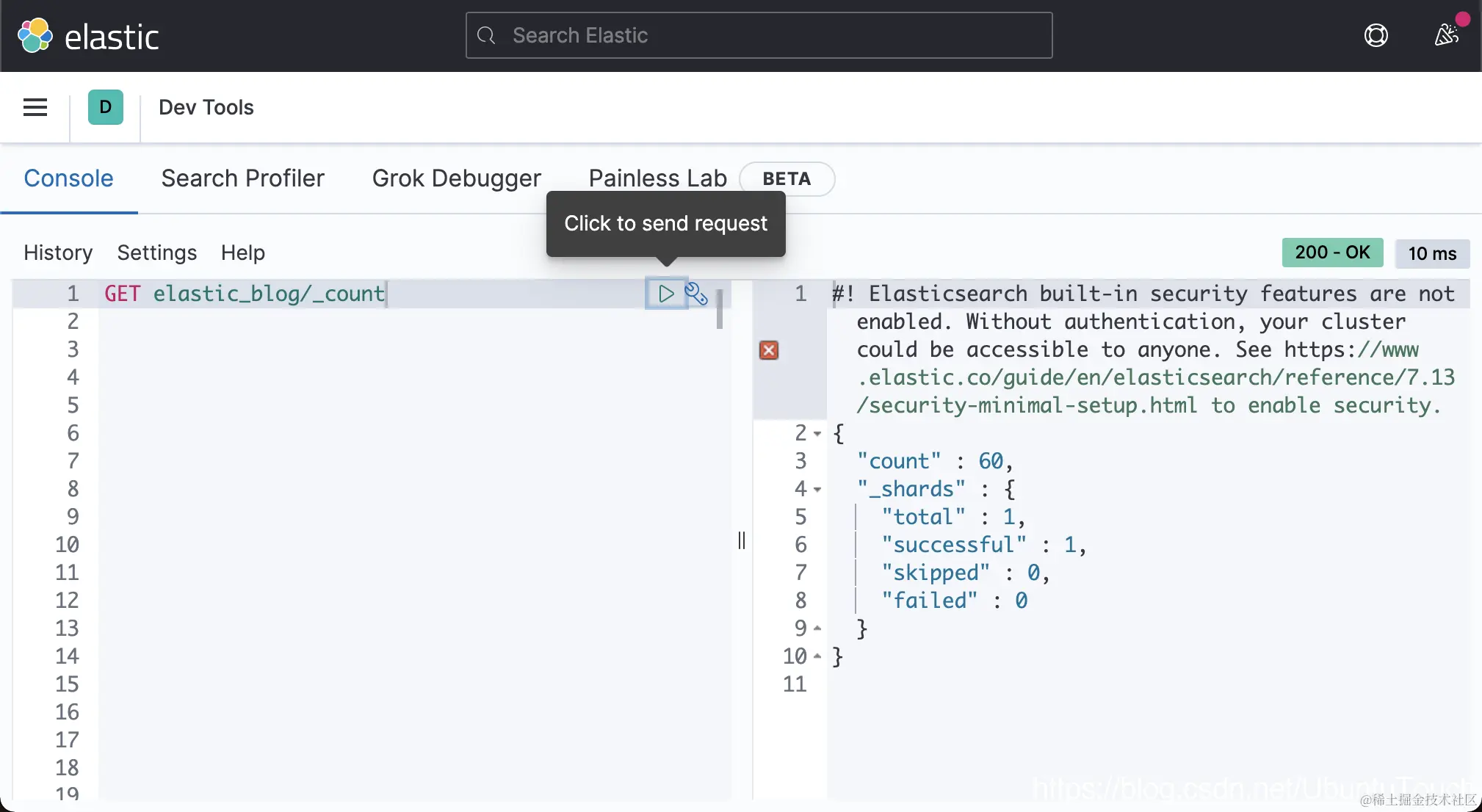Click the console Help link

(x=242, y=253)
